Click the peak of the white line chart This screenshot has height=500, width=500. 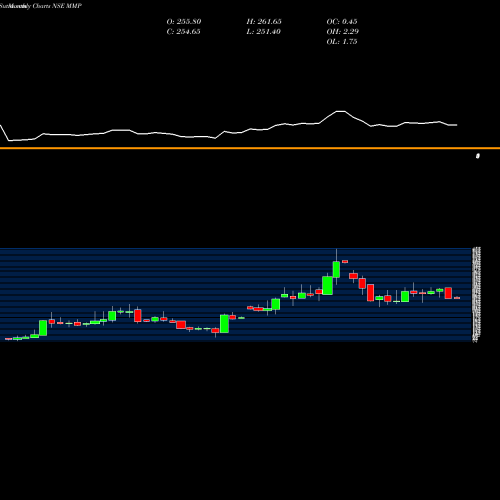pos(341,111)
